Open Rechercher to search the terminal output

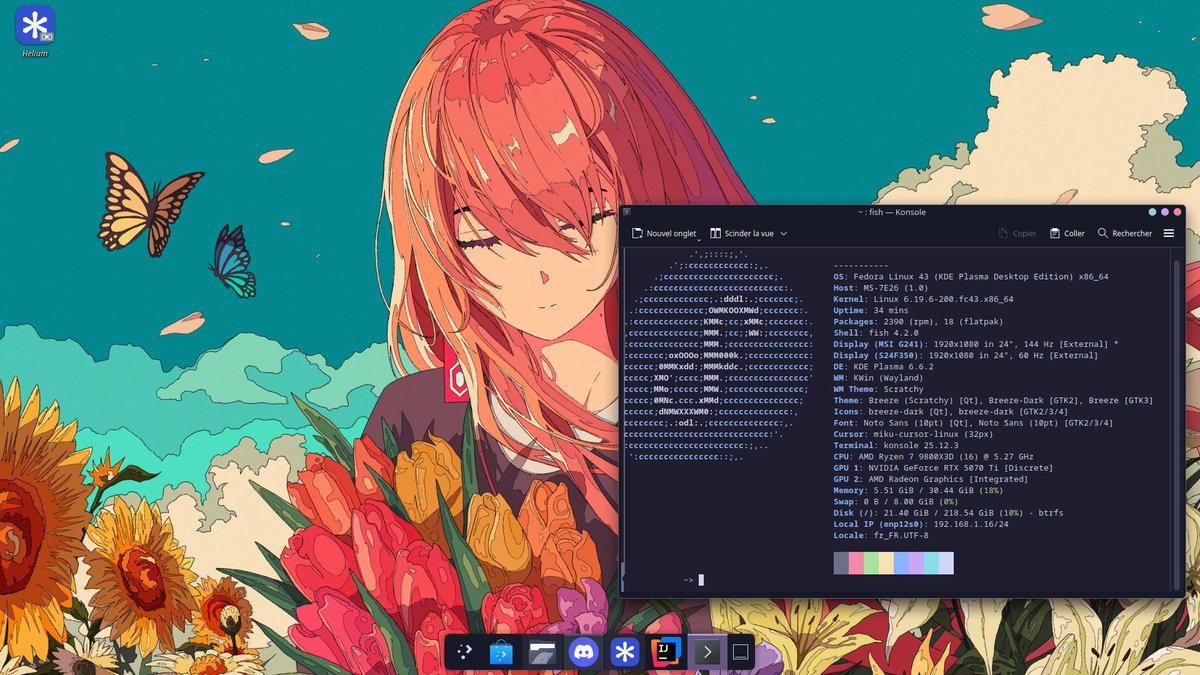coord(1125,233)
